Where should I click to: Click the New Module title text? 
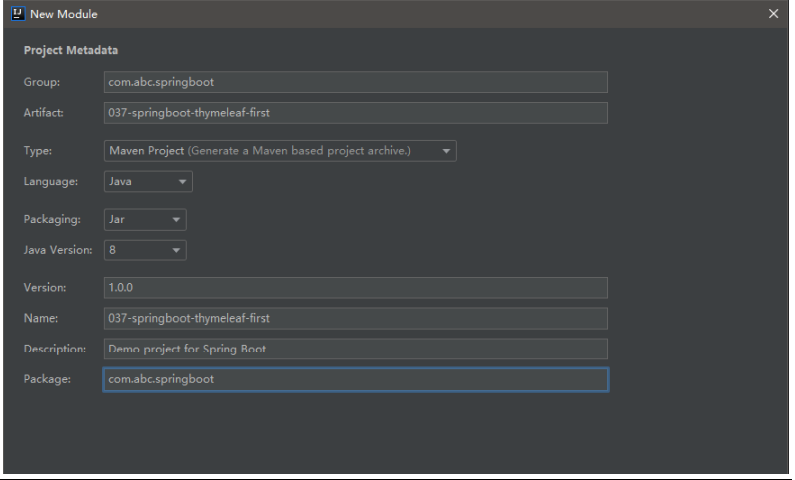[64, 14]
